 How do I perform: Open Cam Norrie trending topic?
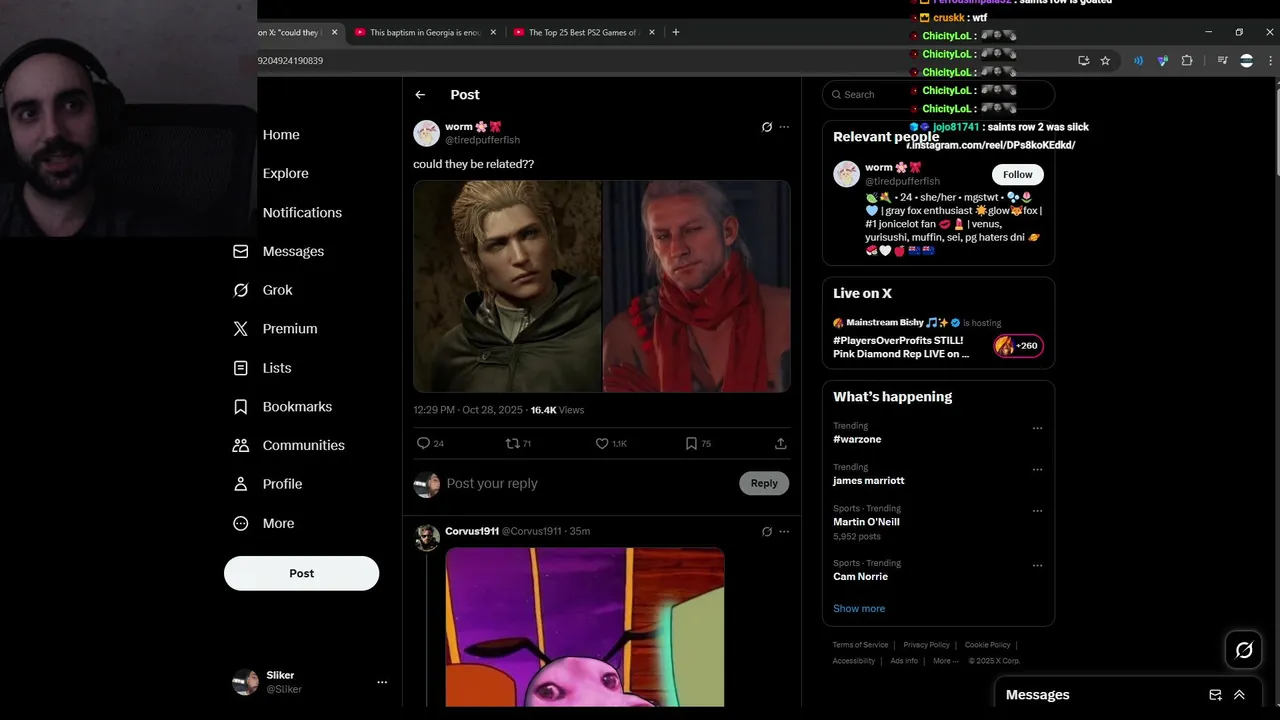click(x=860, y=576)
